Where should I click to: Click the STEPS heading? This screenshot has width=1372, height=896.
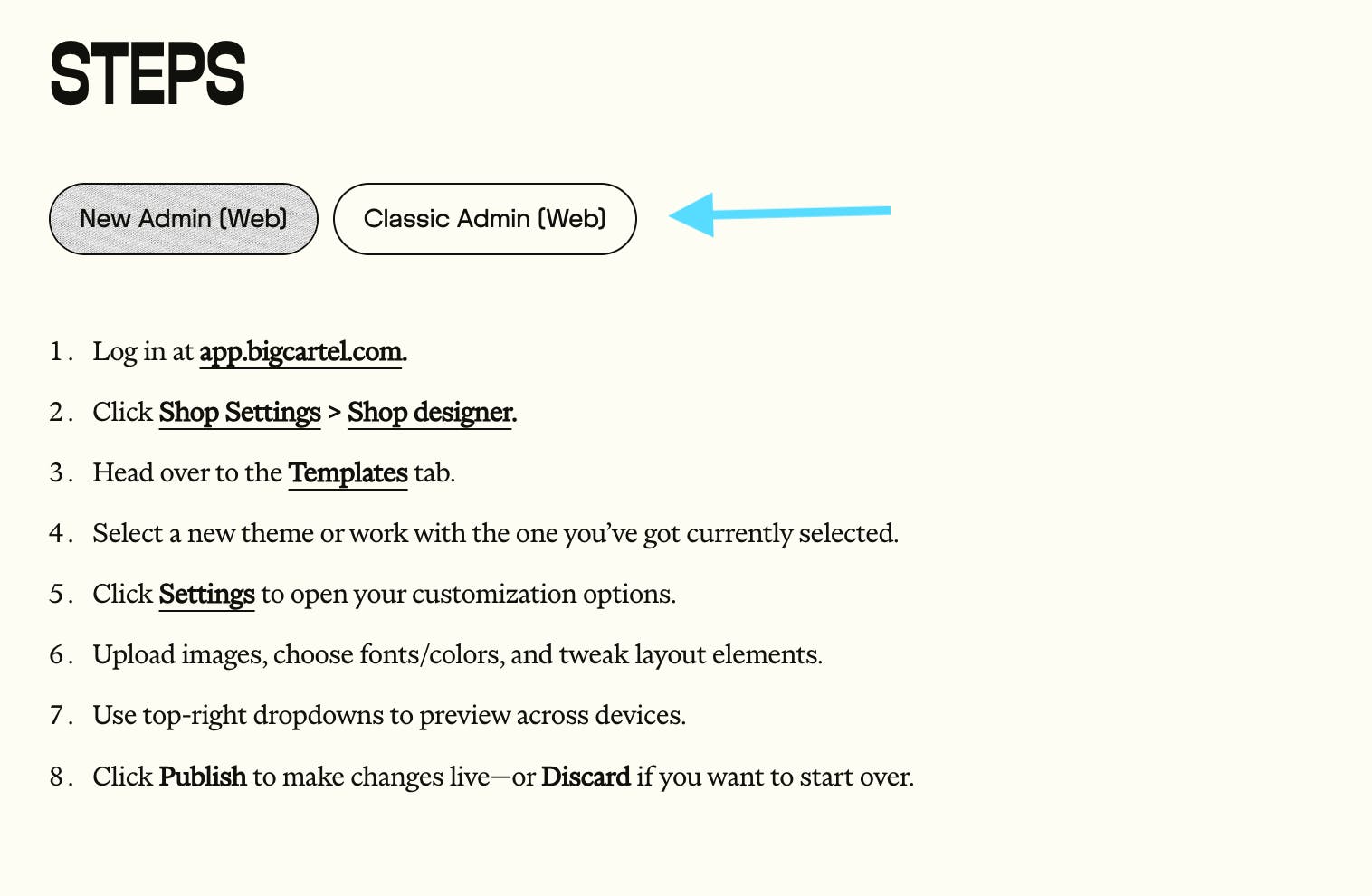148,74
